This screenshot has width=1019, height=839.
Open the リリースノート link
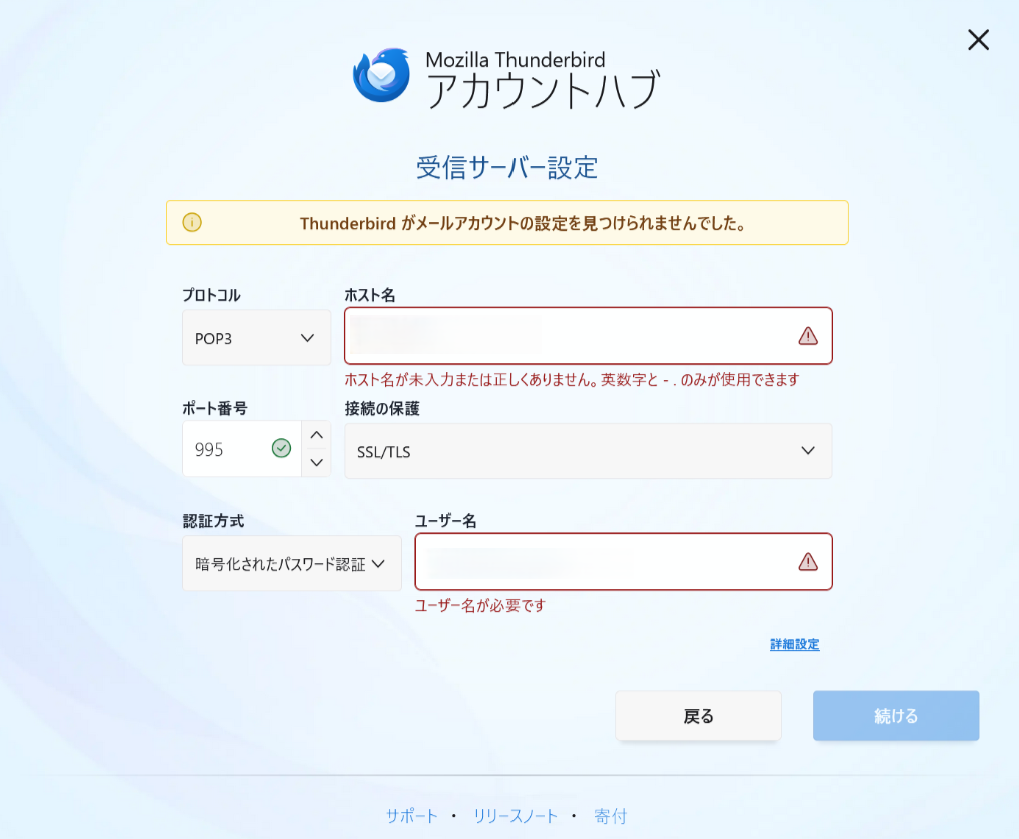point(517,815)
